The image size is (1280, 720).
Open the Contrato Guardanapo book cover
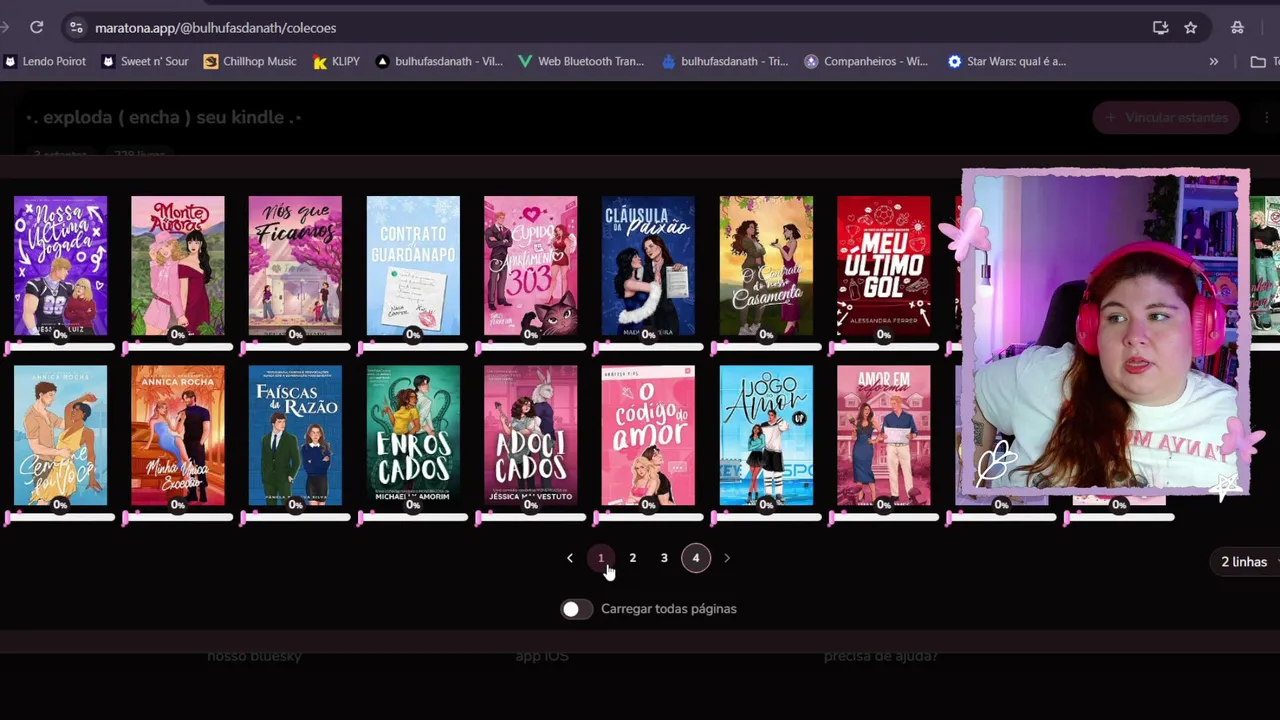point(413,265)
